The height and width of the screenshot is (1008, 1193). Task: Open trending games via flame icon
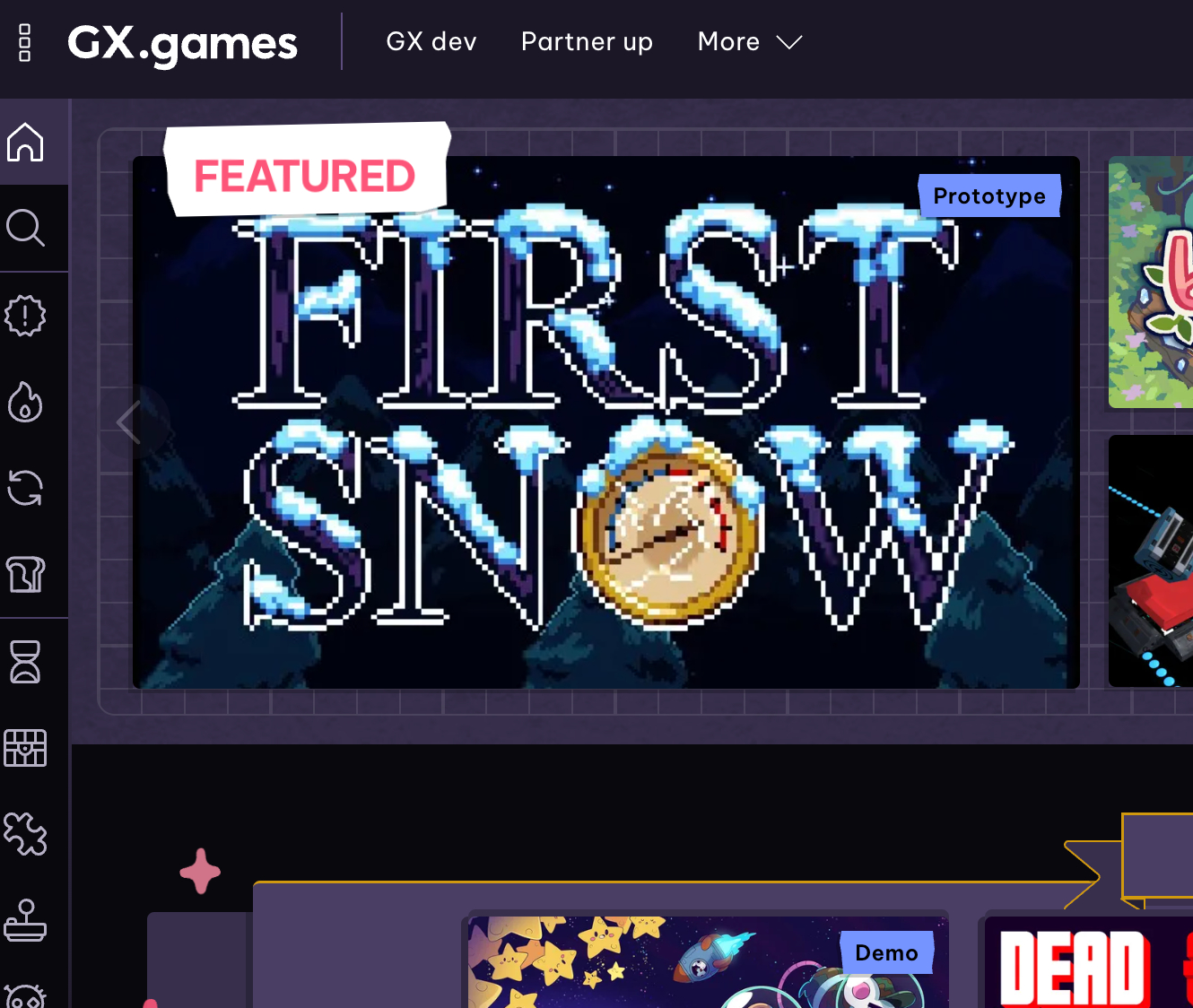coord(25,402)
